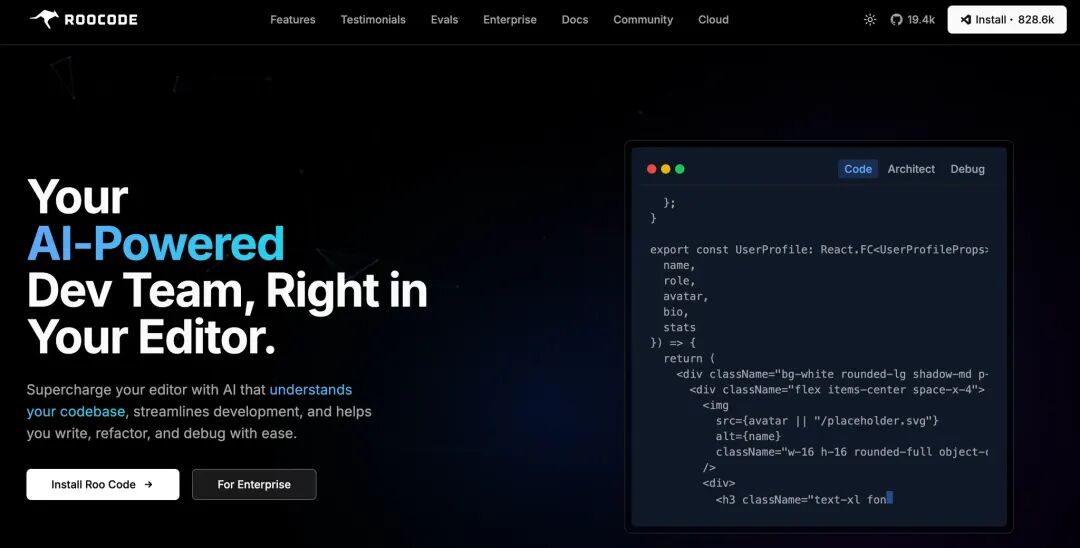Click the Roo Code kangaroo logo

pyautogui.click(x=45, y=19)
